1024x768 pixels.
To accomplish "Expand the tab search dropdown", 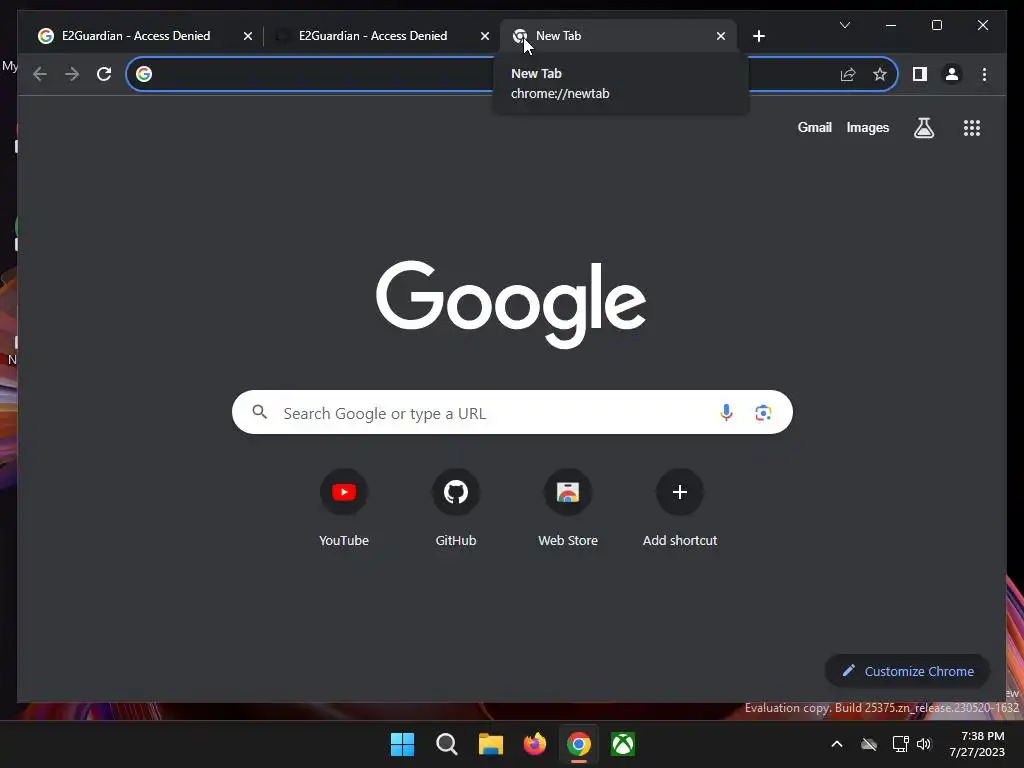I will [x=844, y=25].
